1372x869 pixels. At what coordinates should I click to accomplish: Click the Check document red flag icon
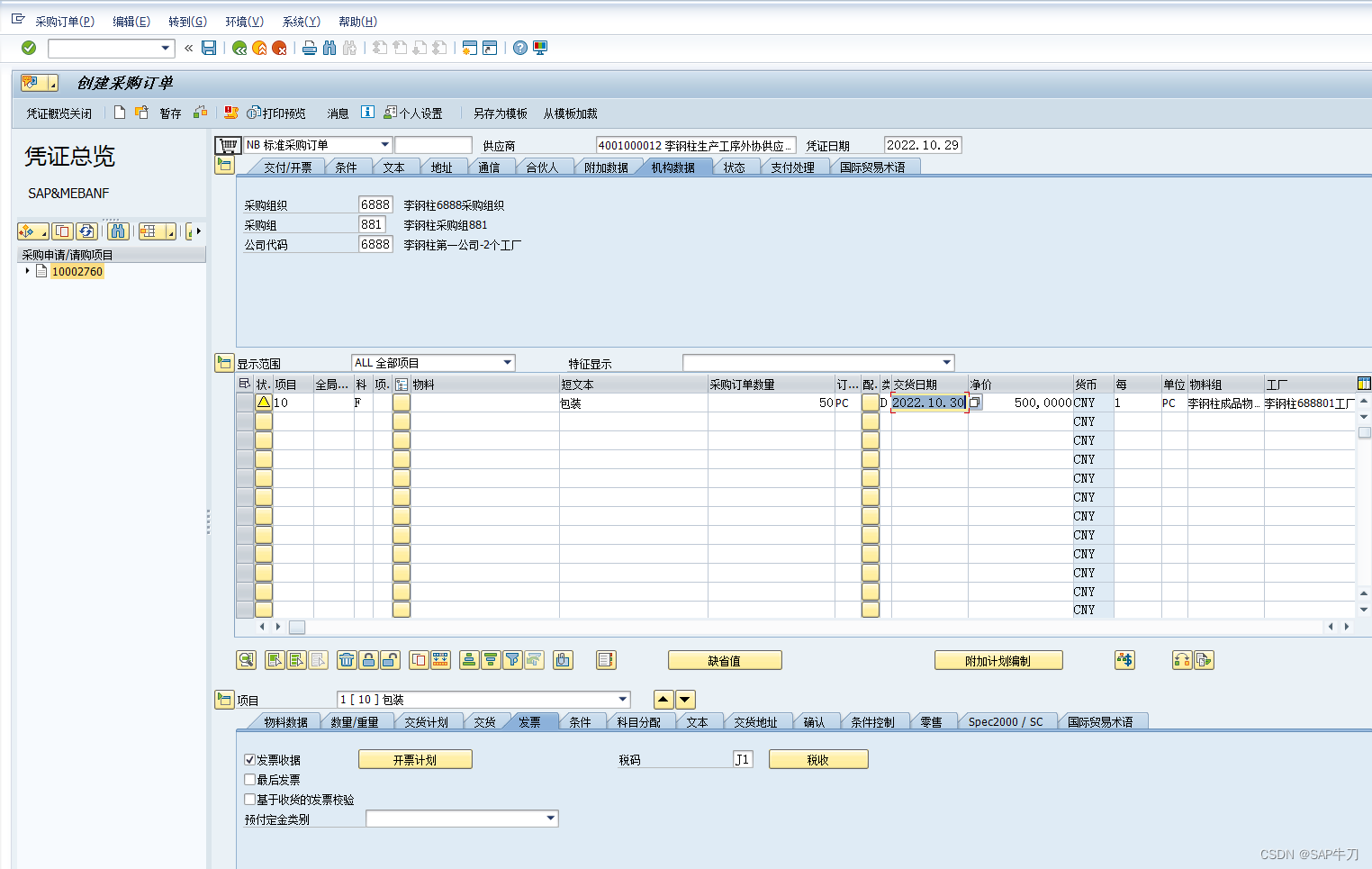[x=231, y=113]
